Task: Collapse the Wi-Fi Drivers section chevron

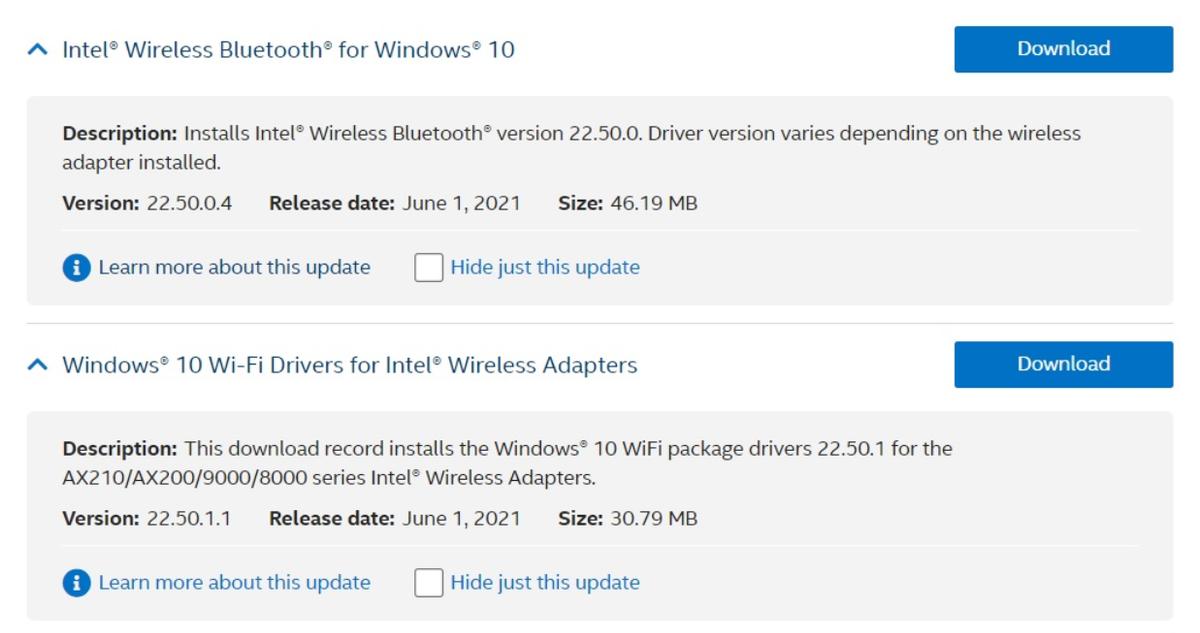Action: point(37,365)
